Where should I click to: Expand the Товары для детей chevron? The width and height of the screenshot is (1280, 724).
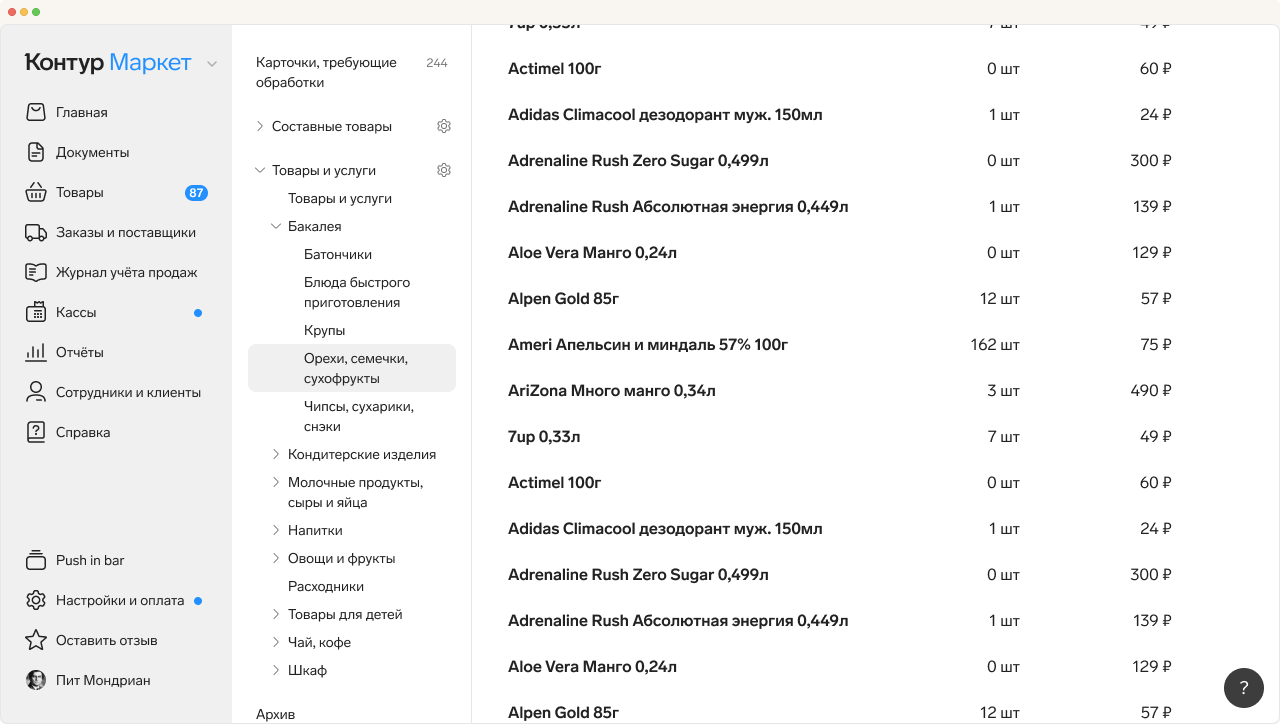pos(276,614)
